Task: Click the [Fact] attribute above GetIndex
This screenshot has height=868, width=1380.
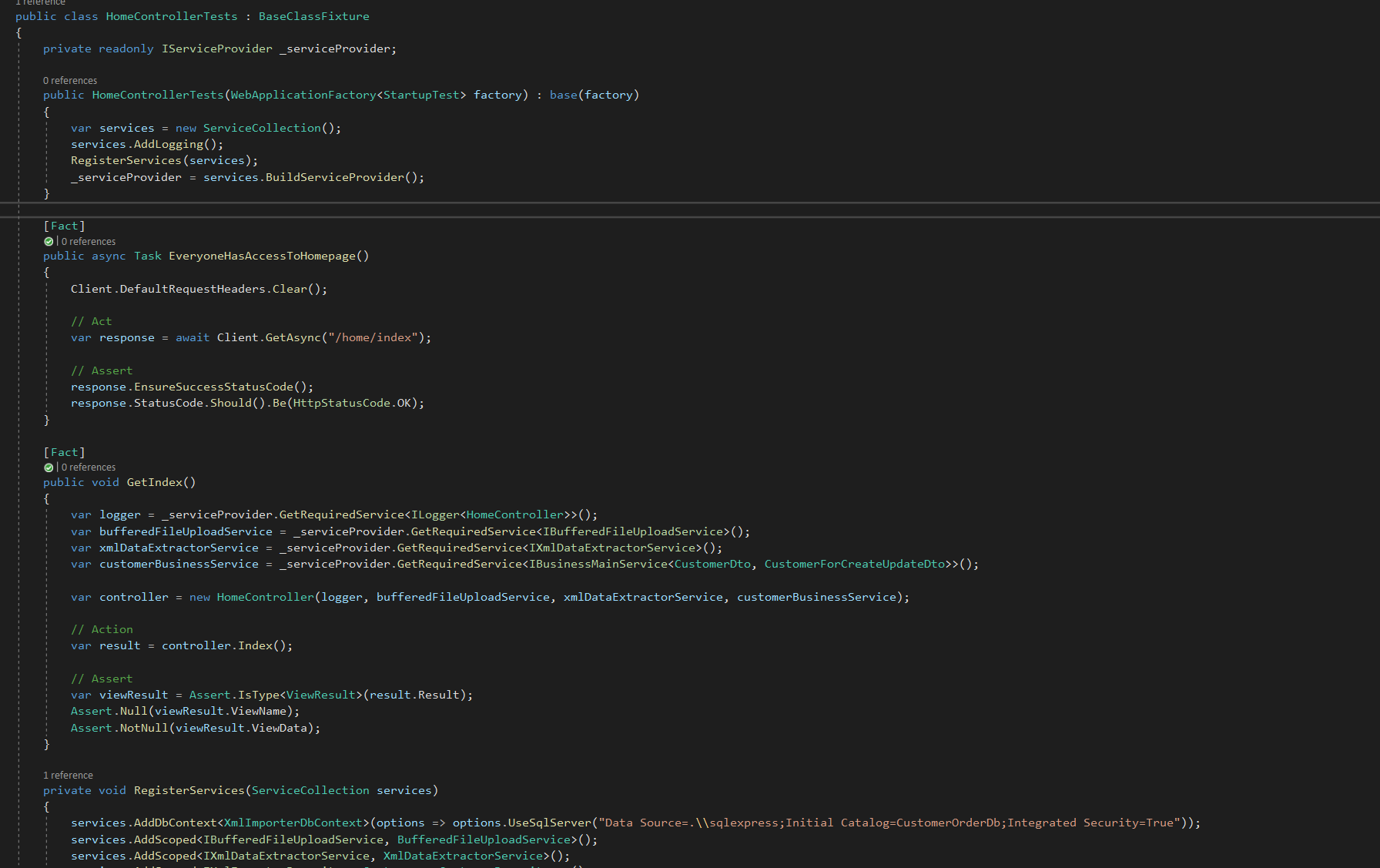Action: [65, 452]
